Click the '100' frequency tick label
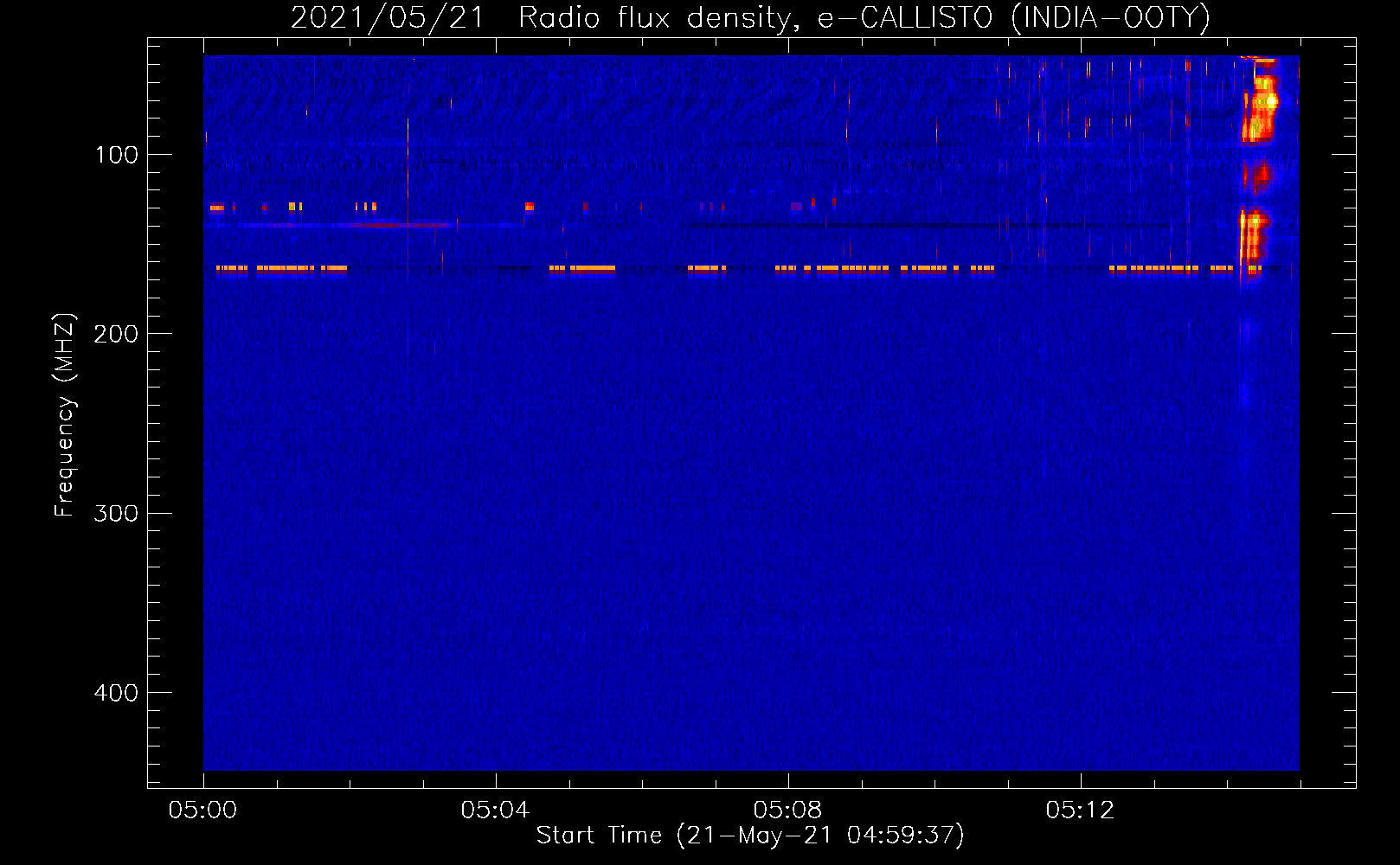The image size is (1400, 865). [x=117, y=155]
